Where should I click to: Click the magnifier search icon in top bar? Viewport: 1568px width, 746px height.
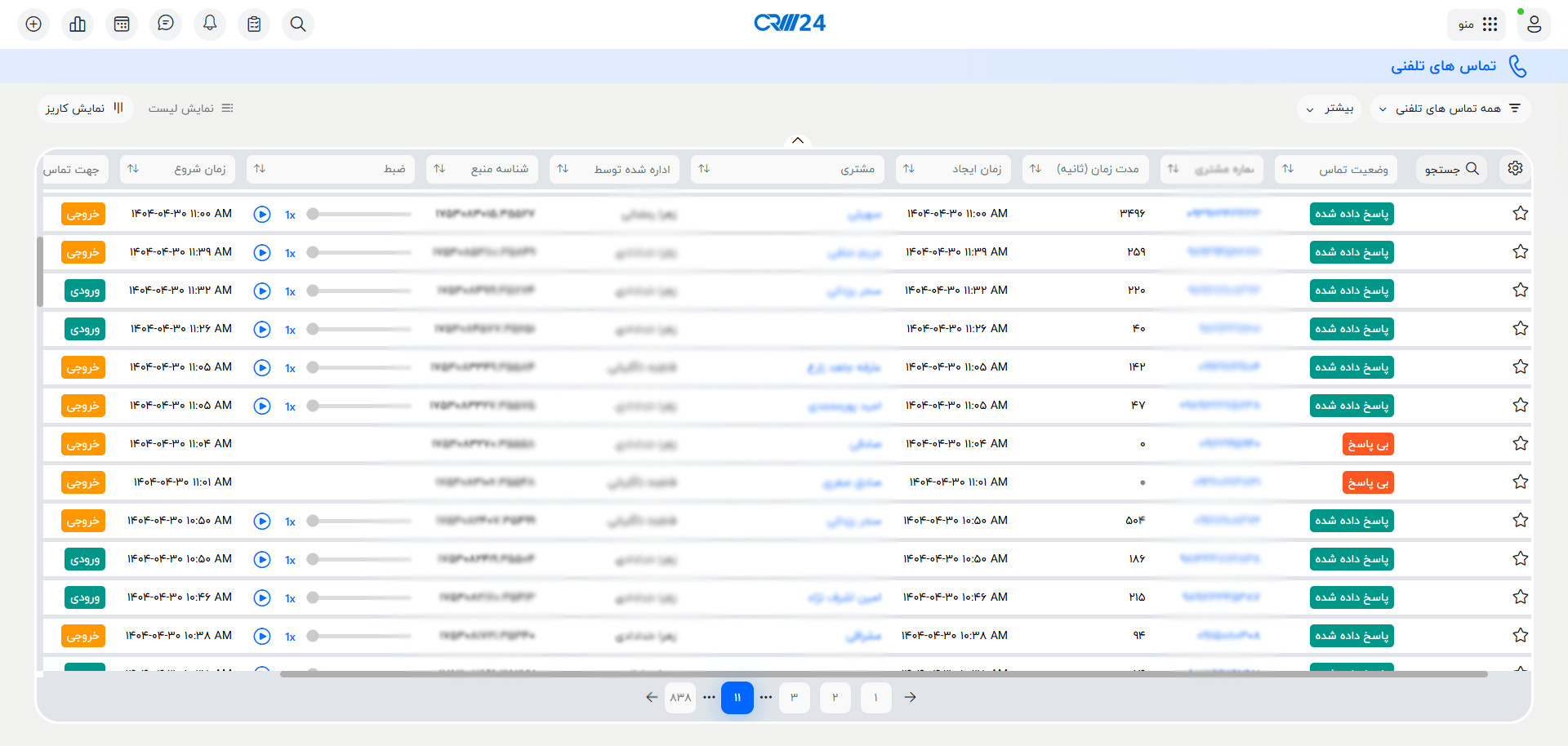point(298,24)
